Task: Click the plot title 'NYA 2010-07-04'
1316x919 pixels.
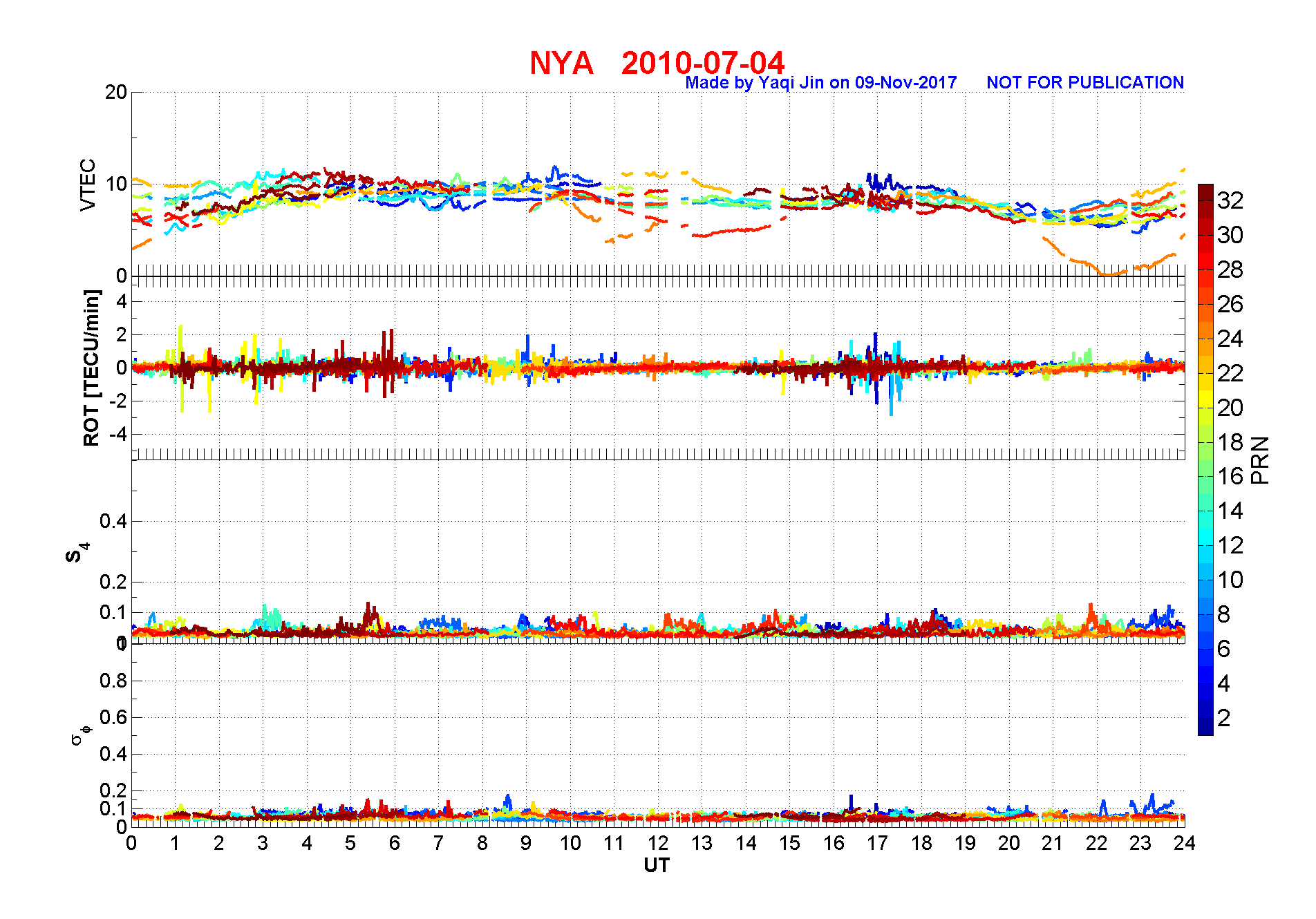Action: point(657,63)
